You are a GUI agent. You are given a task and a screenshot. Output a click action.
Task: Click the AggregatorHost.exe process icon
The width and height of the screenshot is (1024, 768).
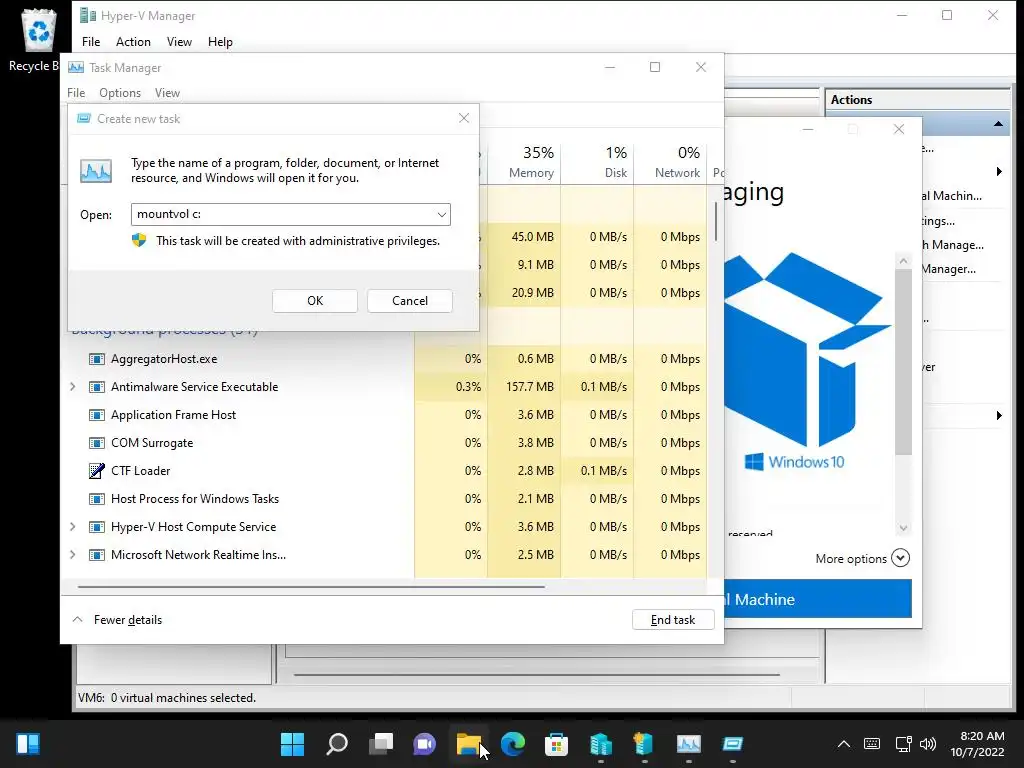(97, 359)
